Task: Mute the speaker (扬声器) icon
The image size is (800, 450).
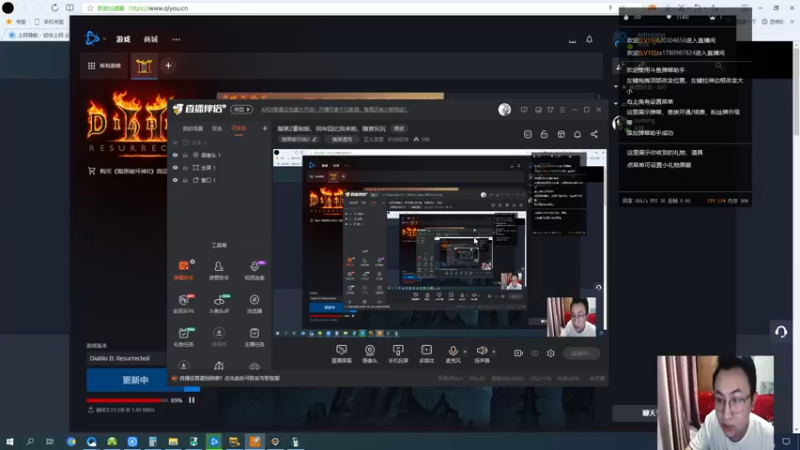Action: click(x=481, y=351)
